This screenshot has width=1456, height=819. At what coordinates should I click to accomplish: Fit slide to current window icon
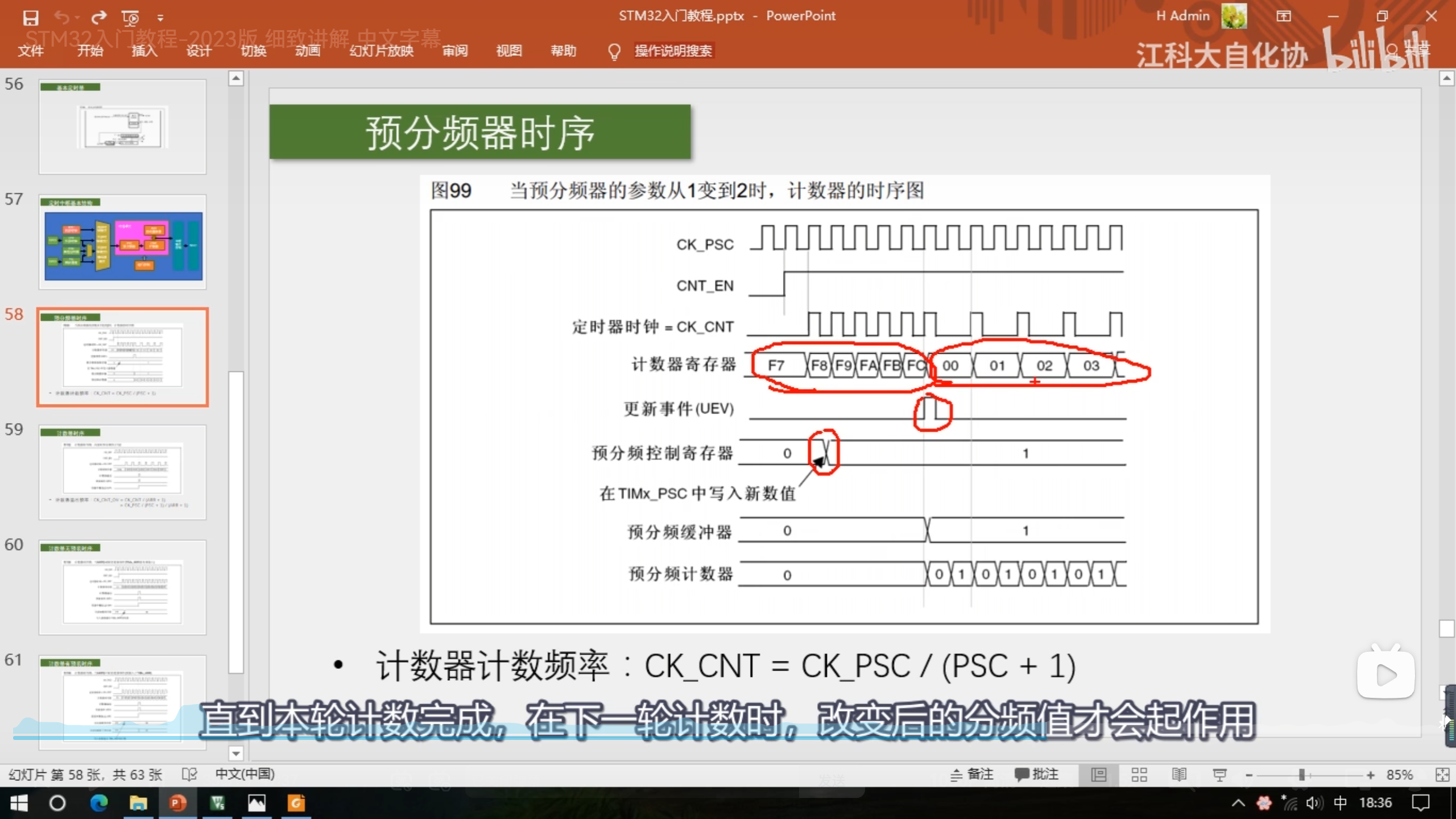(x=1442, y=775)
